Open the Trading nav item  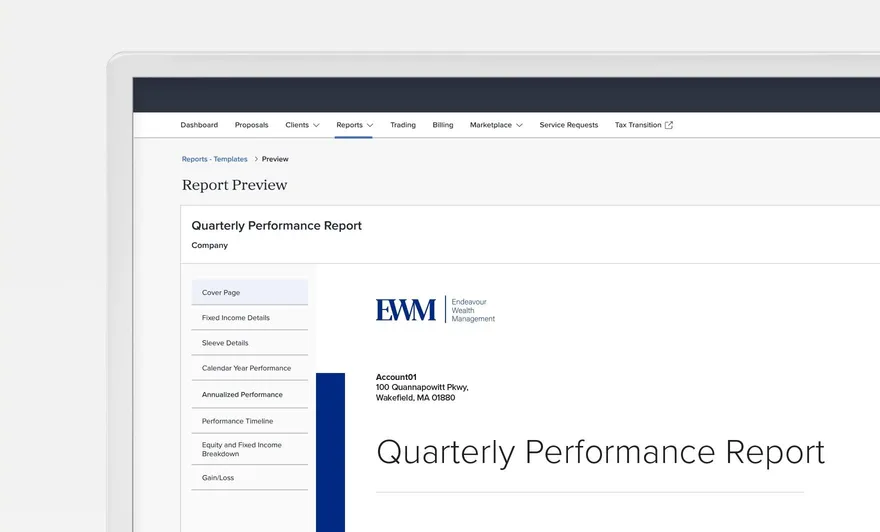[x=403, y=125]
